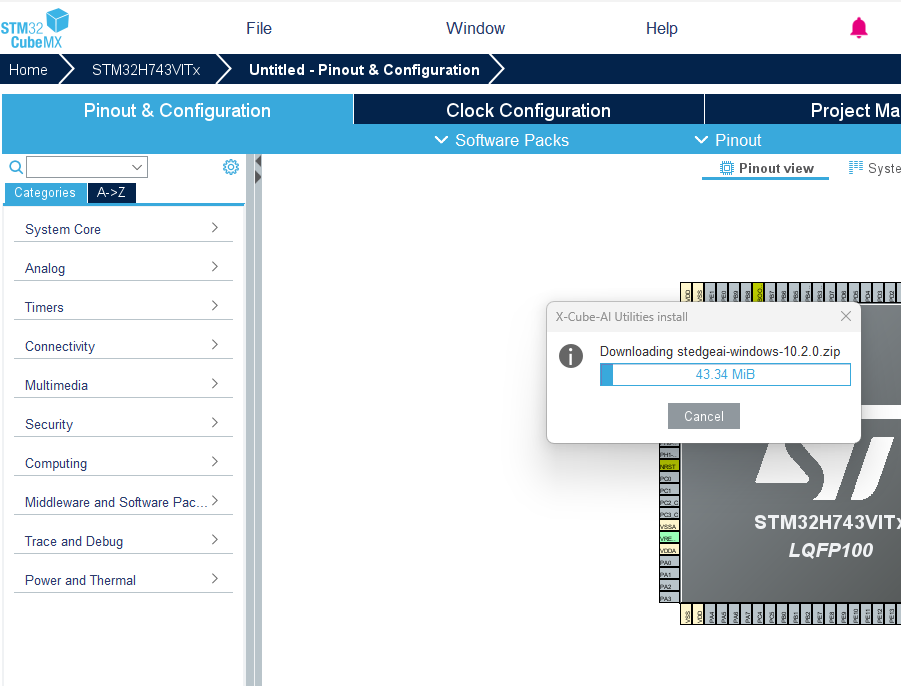Expand the System Core category
The width and height of the screenshot is (901, 686).
point(123,229)
